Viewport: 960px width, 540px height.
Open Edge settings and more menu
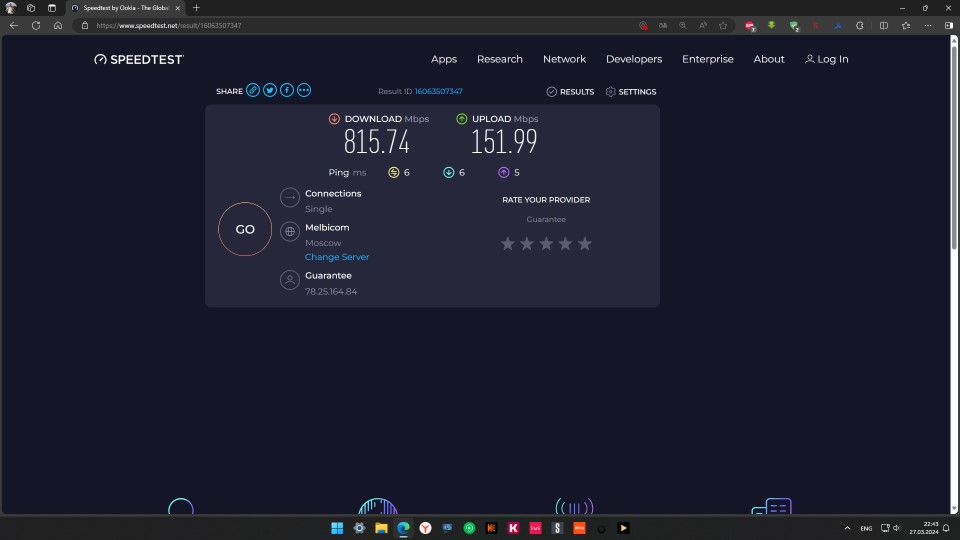[928, 26]
